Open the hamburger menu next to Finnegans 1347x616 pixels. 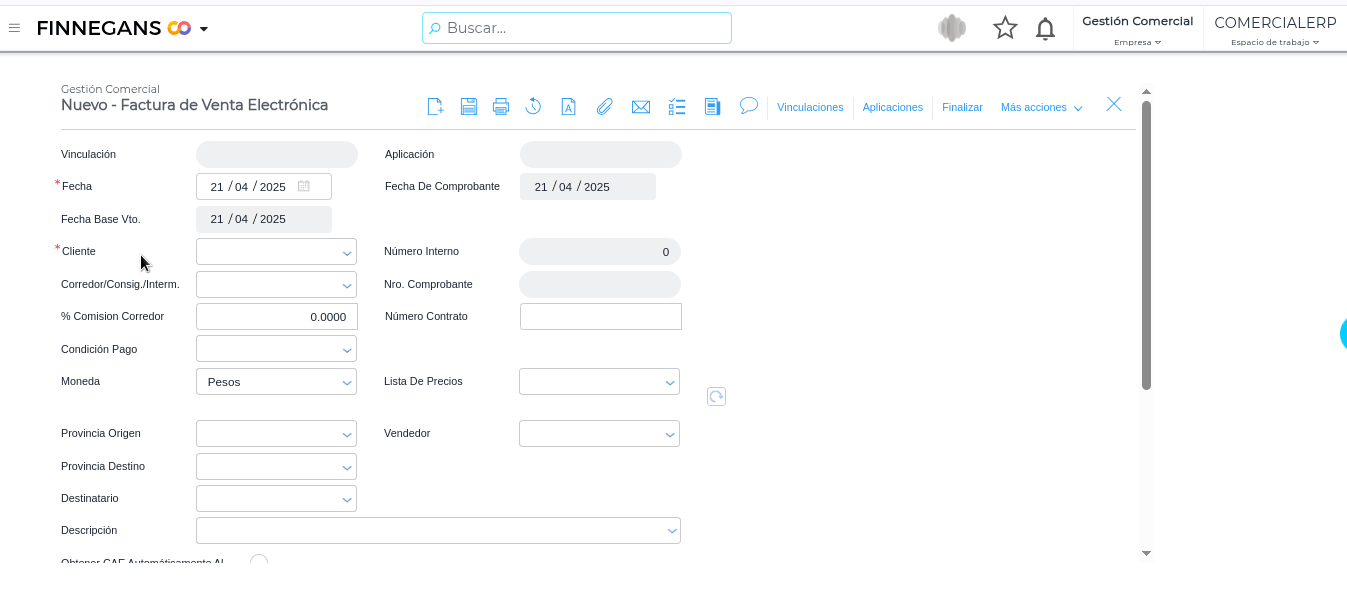click(14, 28)
